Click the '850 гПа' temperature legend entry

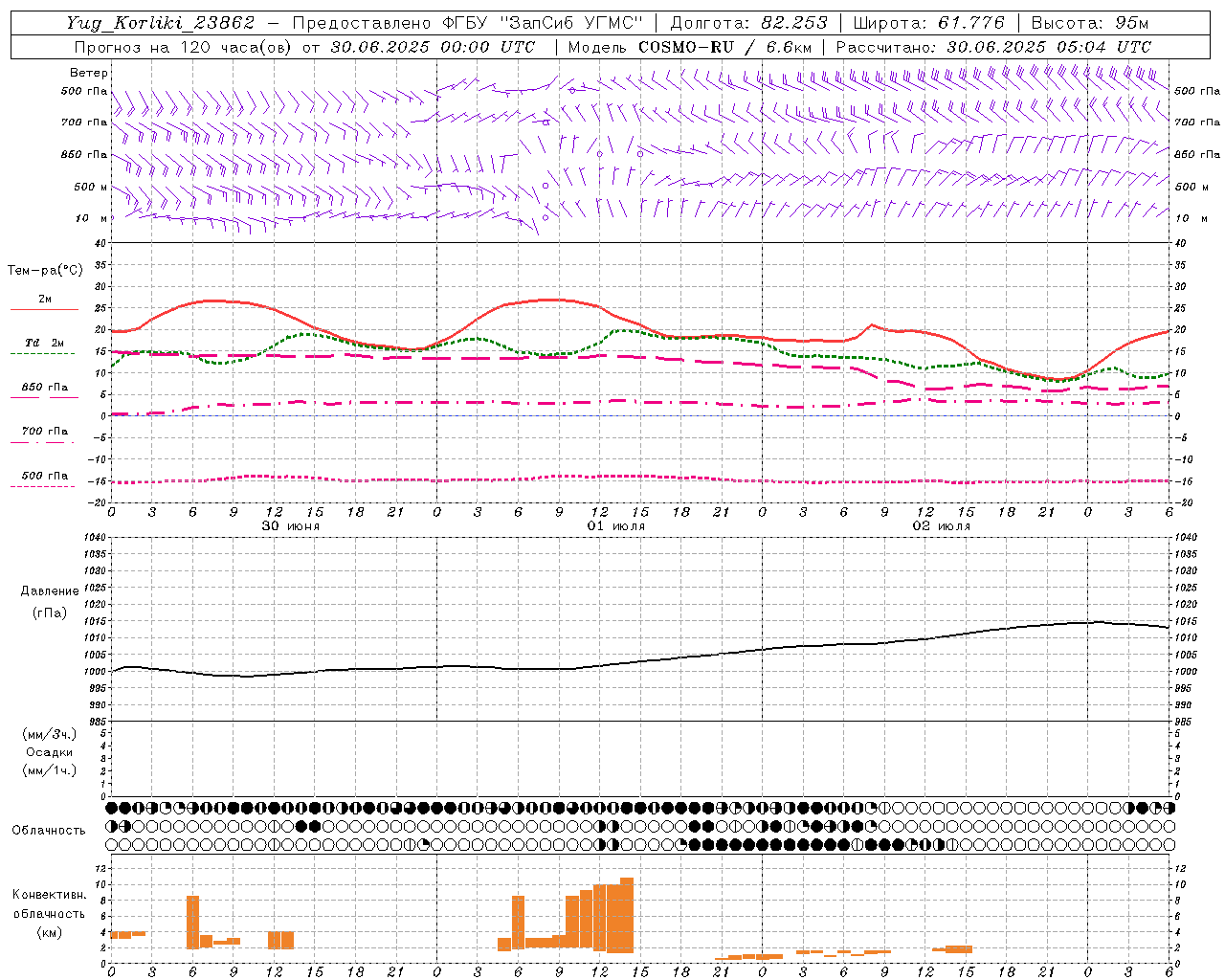point(45,388)
